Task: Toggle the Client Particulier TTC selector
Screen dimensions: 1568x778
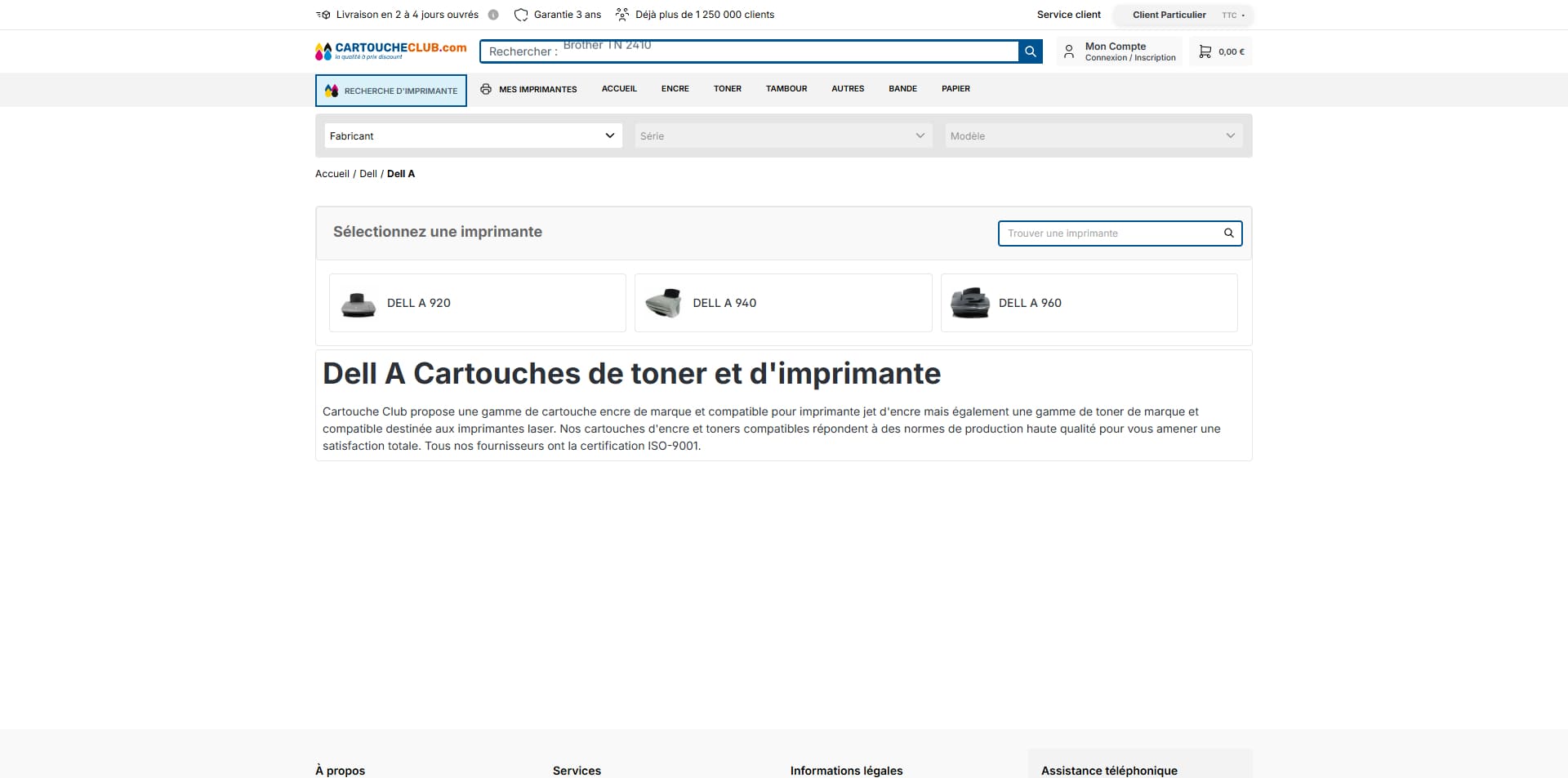Action: pyautogui.click(x=1183, y=15)
